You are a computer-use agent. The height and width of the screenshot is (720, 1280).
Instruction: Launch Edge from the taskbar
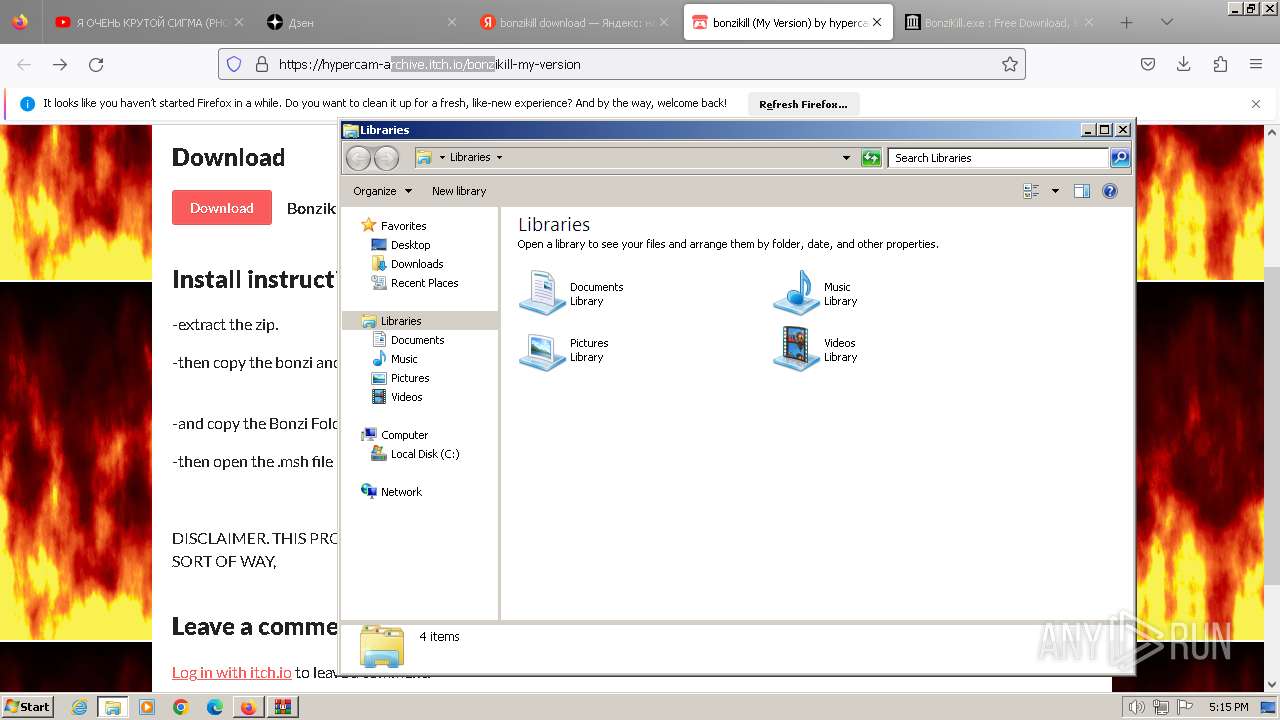pyautogui.click(x=215, y=707)
